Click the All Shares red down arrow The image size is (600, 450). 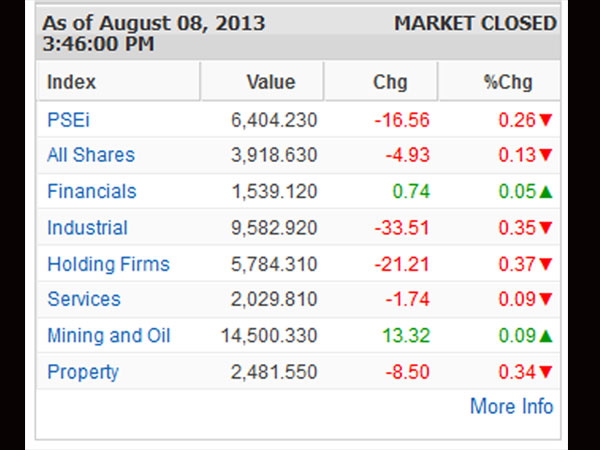(x=546, y=156)
